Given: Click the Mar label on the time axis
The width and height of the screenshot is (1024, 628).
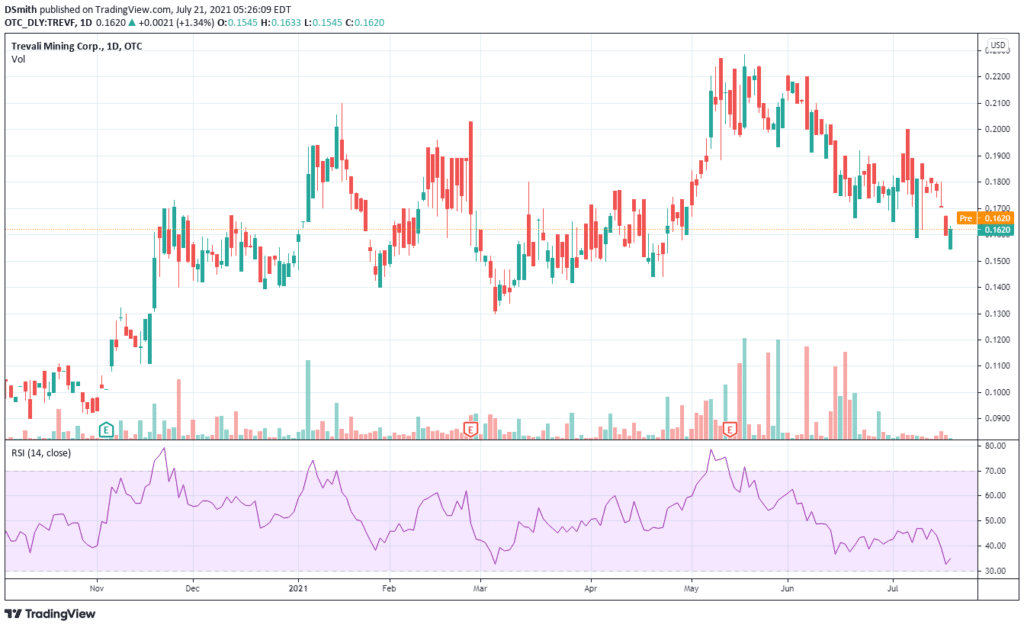Looking at the screenshot, I should (480, 588).
